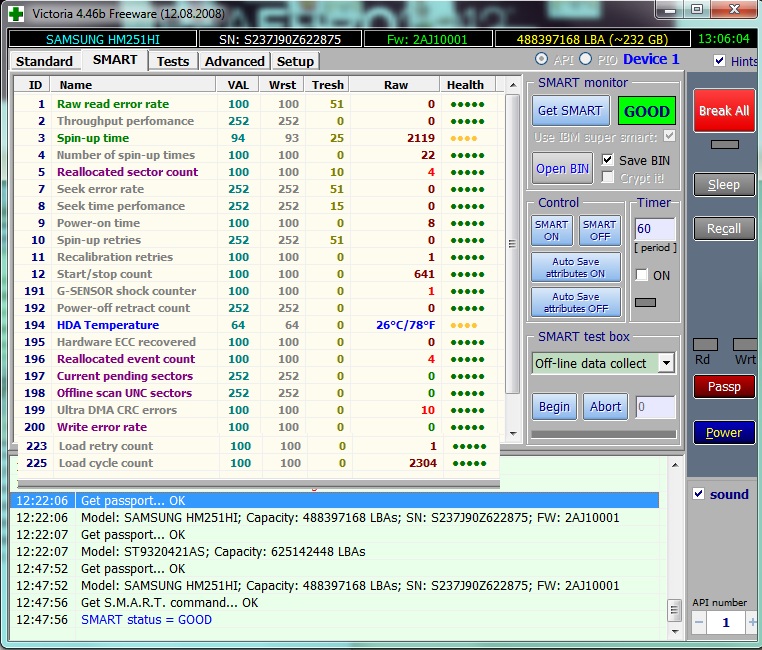Click Auto Save attributes ON
The image size is (762, 650).
[575, 267]
